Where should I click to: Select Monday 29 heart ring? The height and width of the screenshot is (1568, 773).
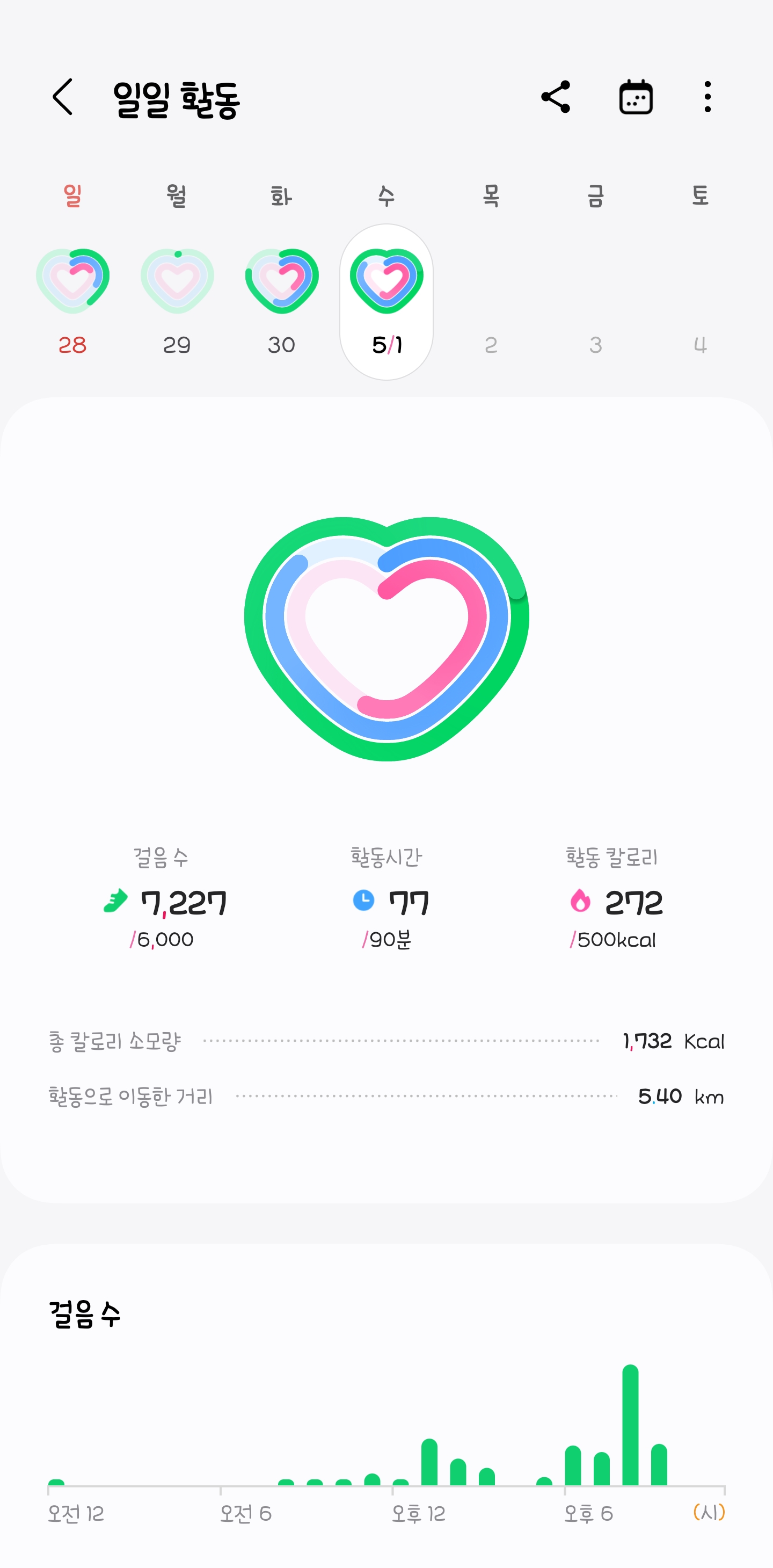pyautogui.click(x=177, y=281)
